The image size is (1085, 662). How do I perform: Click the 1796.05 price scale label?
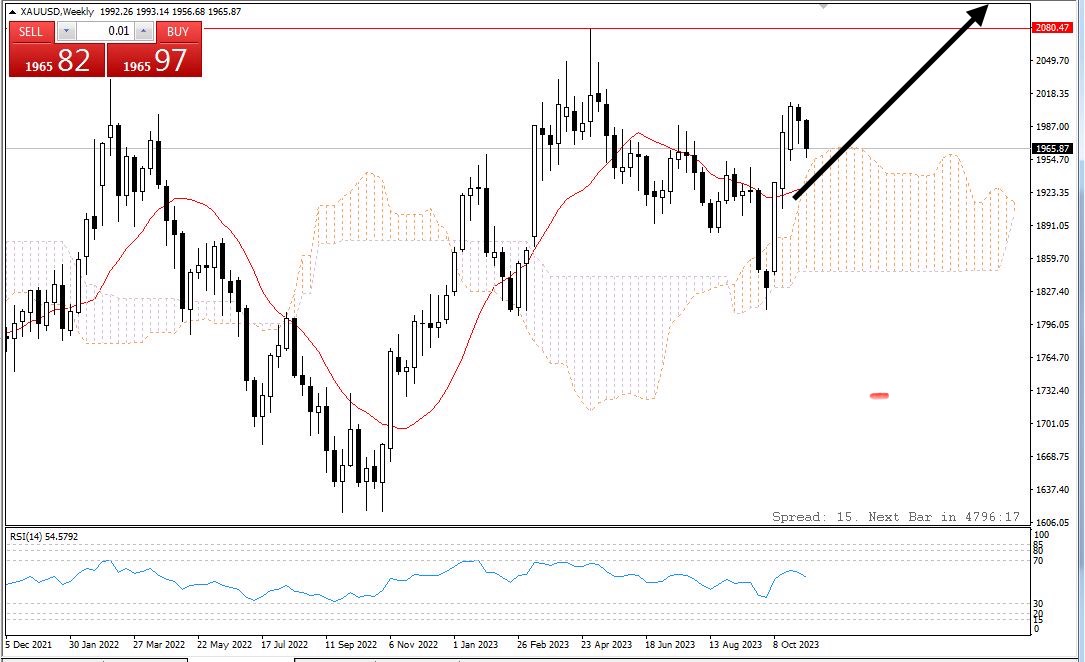pyautogui.click(x=1052, y=324)
